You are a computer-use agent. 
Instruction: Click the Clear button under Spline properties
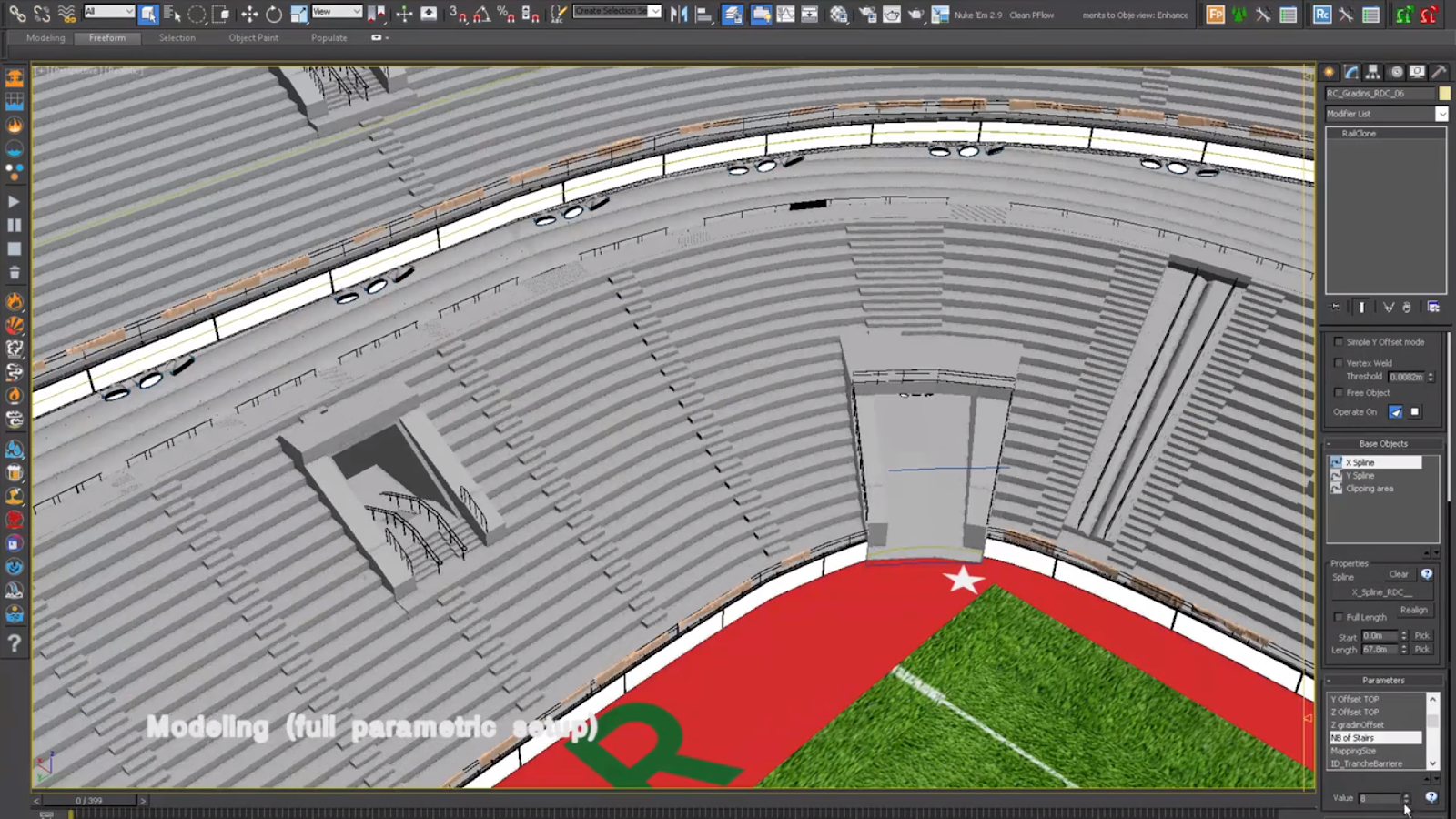(x=1398, y=574)
